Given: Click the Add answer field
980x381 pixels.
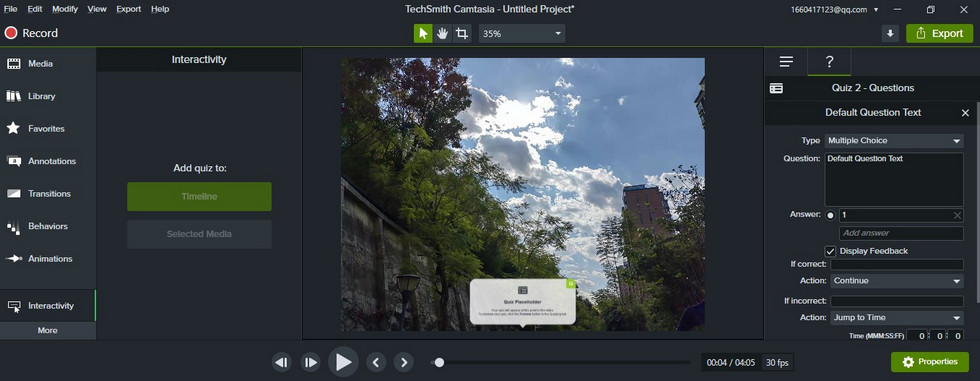Looking at the screenshot, I should click(901, 234).
